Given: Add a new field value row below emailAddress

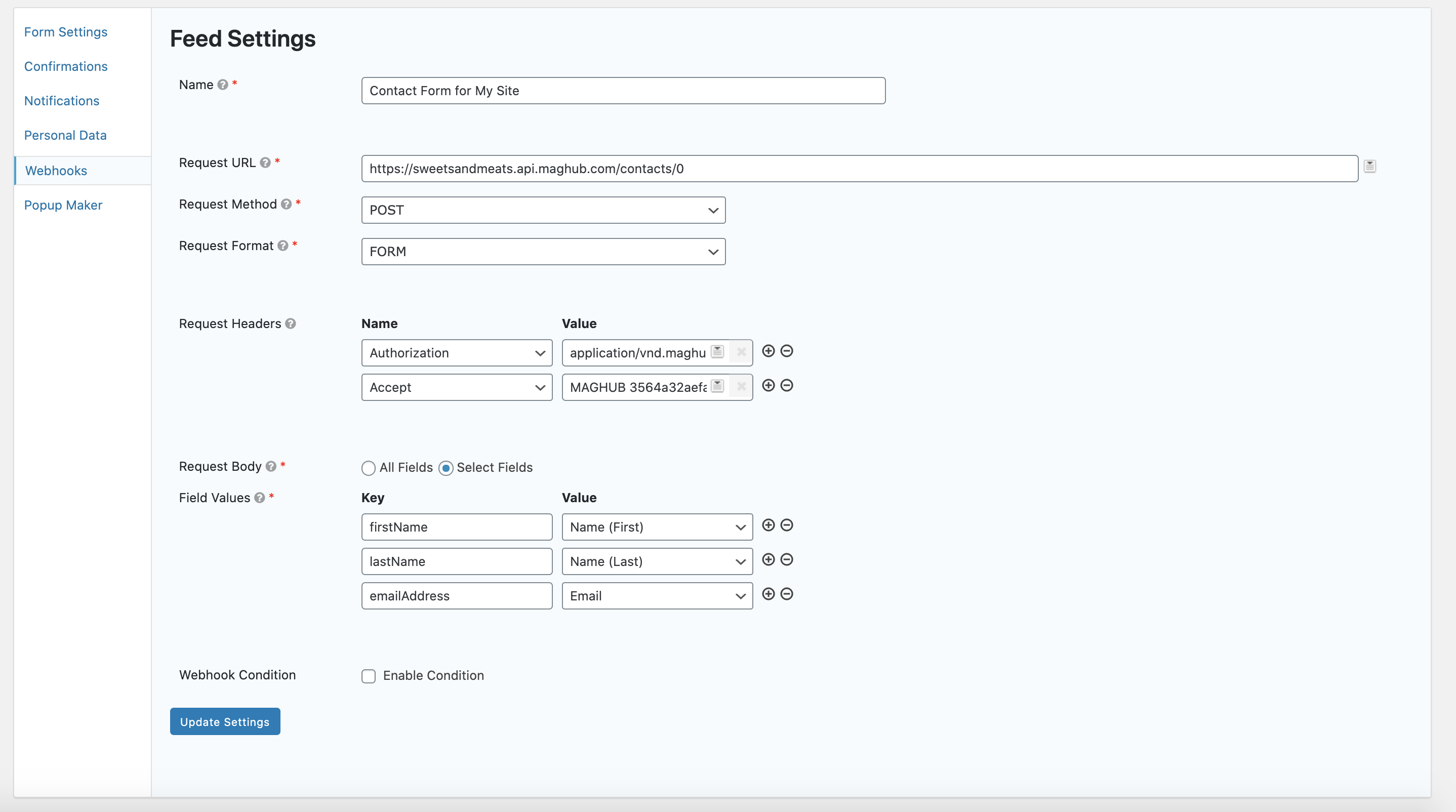Looking at the screenshot, I should [768, 594].
